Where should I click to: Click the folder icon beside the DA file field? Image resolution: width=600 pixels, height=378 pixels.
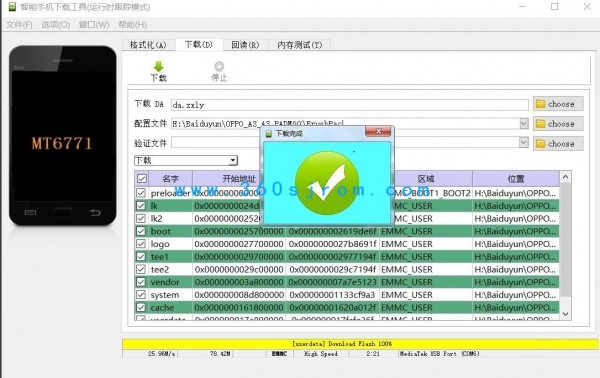pos(540,104)
